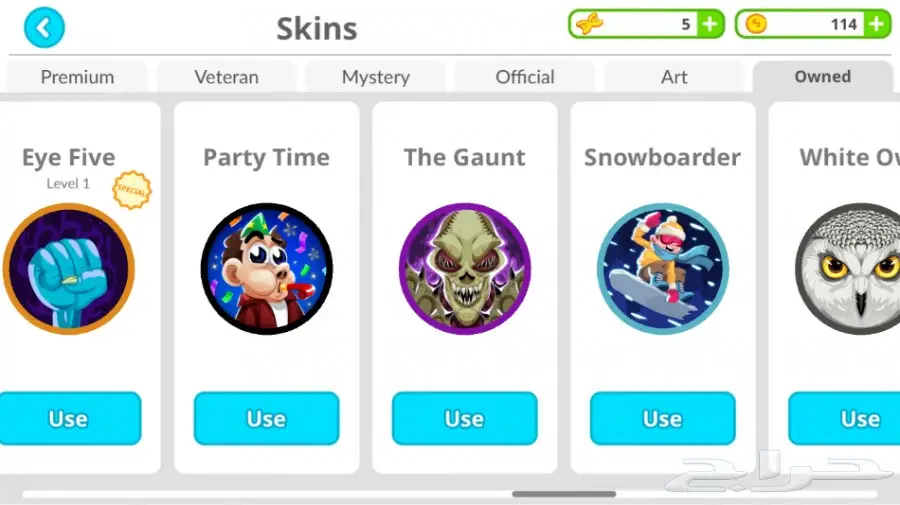Open the Veteran skins tab
The image size is (900, 505).
(226, 76)
